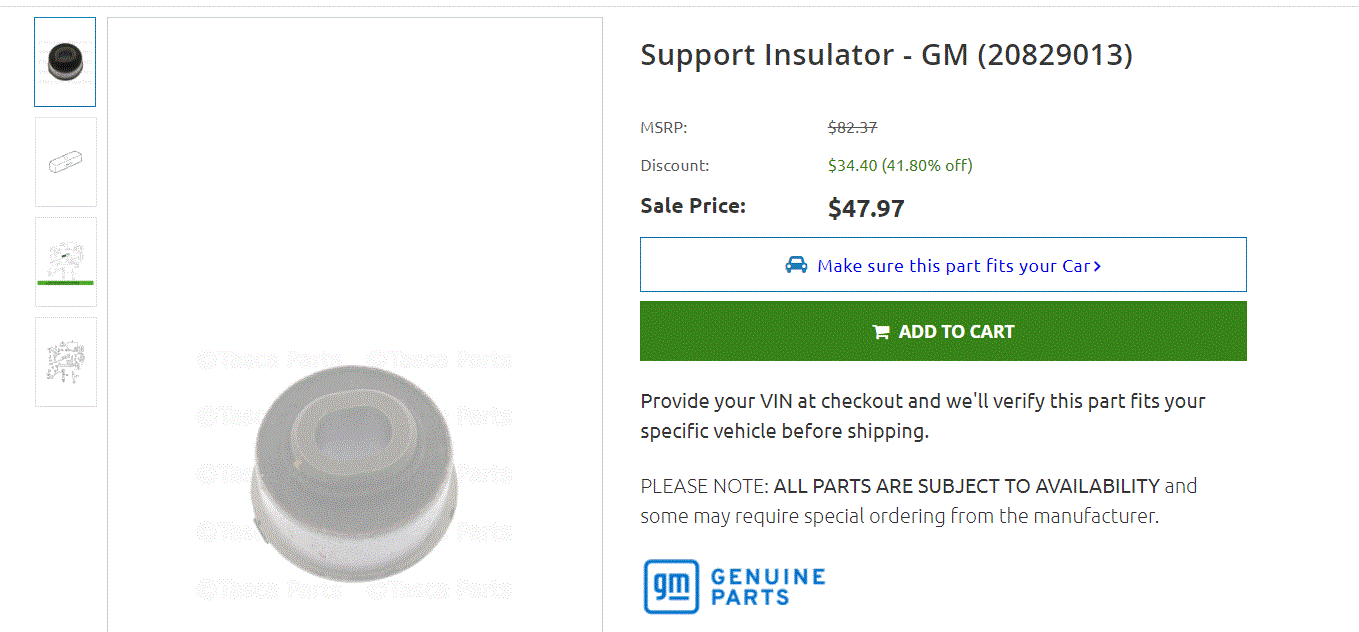Click the bold Sale Price label
This screenshot has height=632, width=1359.
[693, 206]
